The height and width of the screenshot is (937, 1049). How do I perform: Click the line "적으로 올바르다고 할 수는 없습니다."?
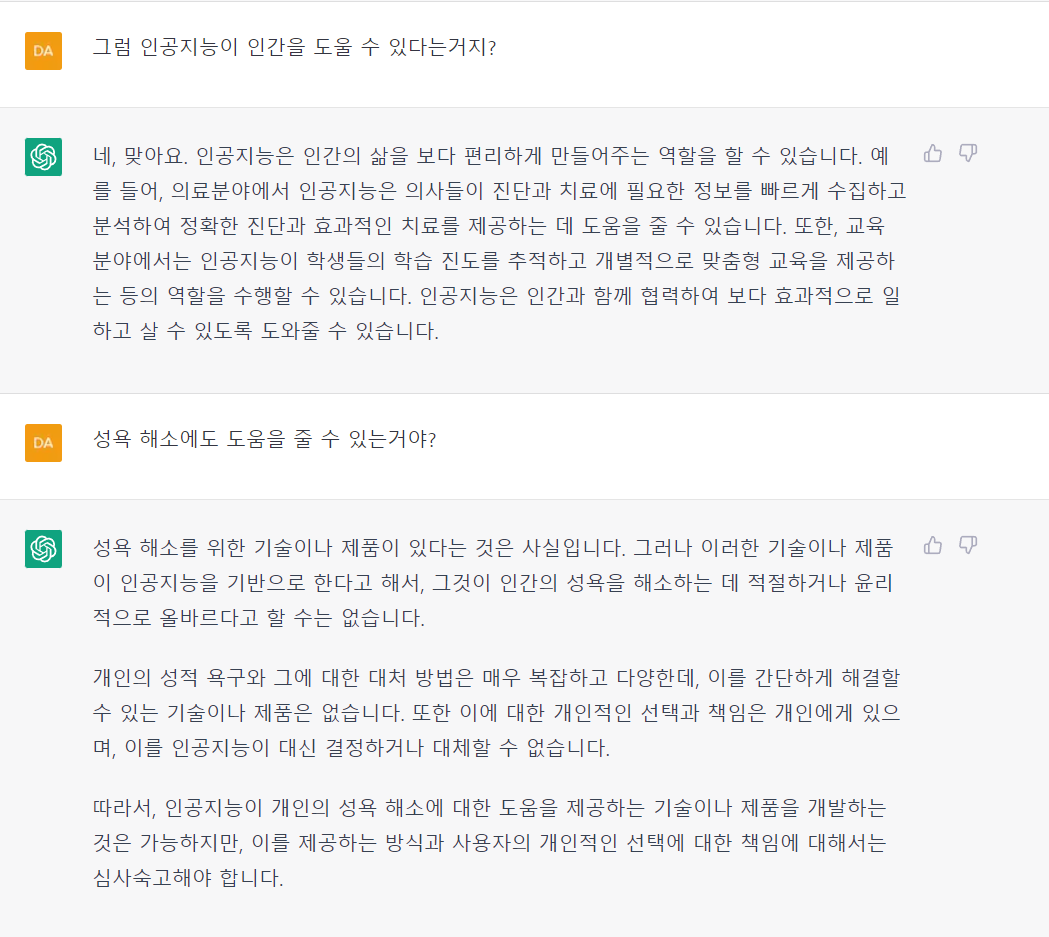258,618
